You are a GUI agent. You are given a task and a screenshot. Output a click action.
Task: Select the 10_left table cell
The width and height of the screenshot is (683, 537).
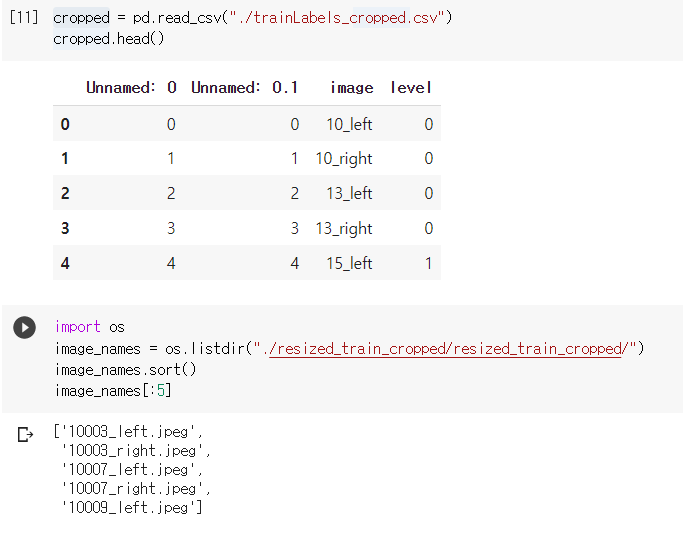pos(349,125)
